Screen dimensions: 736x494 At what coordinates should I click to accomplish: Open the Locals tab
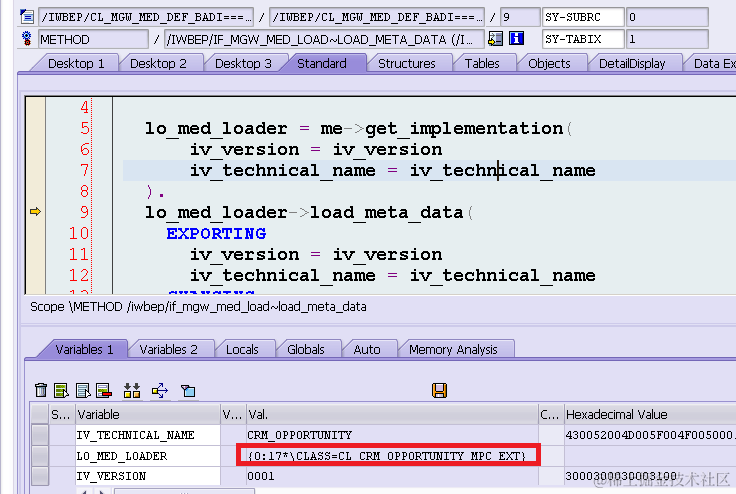point(242,349)
